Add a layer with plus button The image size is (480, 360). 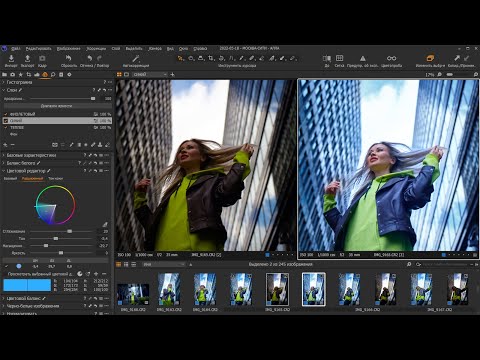tap(5, 145)
